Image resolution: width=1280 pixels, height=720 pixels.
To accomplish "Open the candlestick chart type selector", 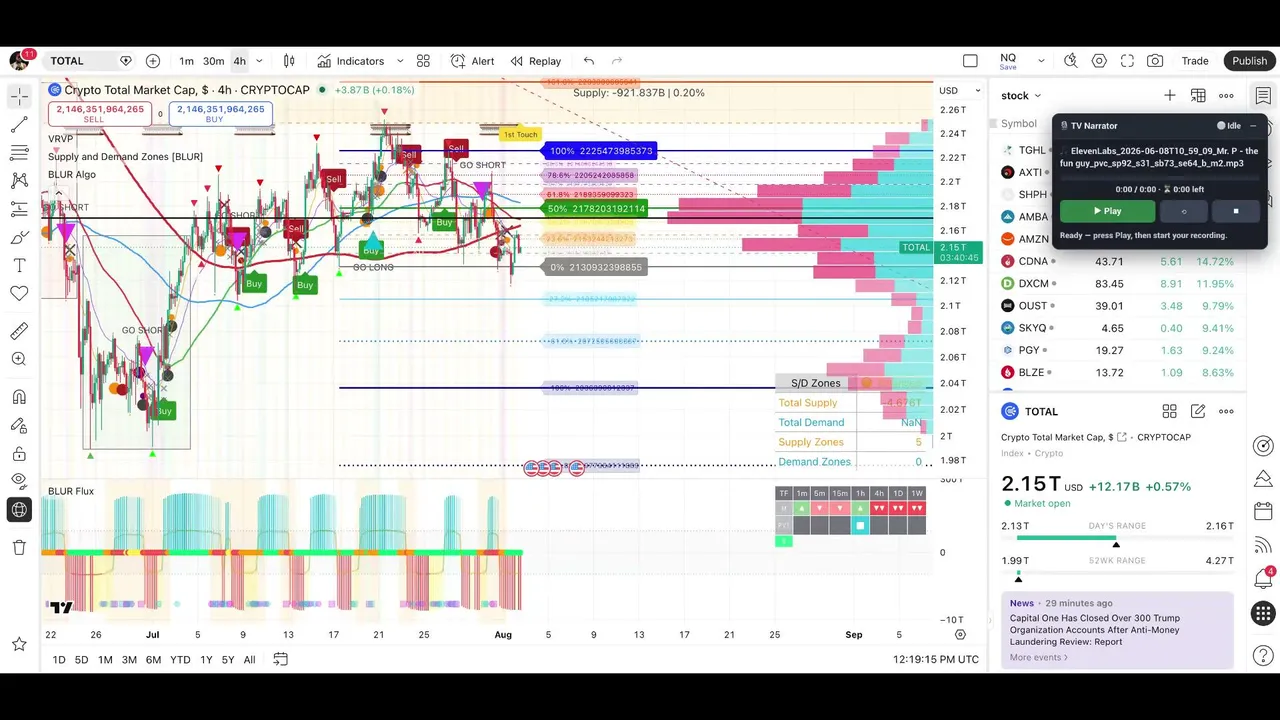I will [289, 61].
